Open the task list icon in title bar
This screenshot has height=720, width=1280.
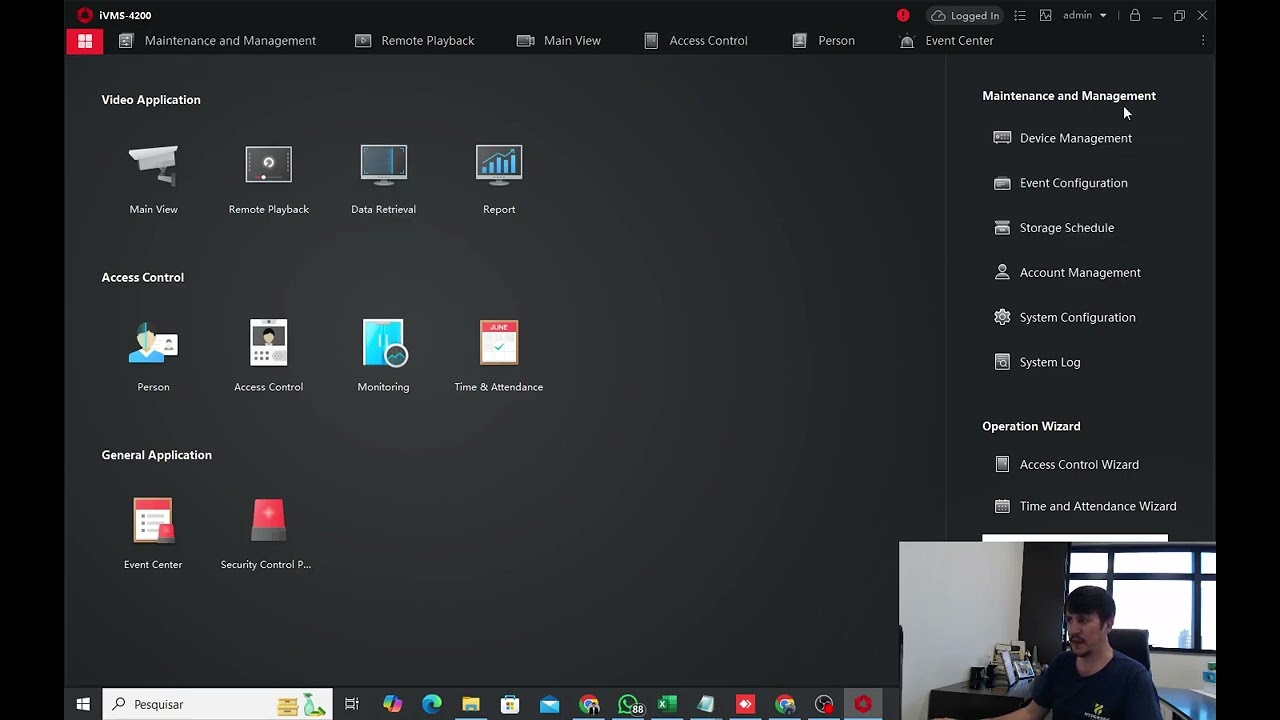pos(1020,15)
